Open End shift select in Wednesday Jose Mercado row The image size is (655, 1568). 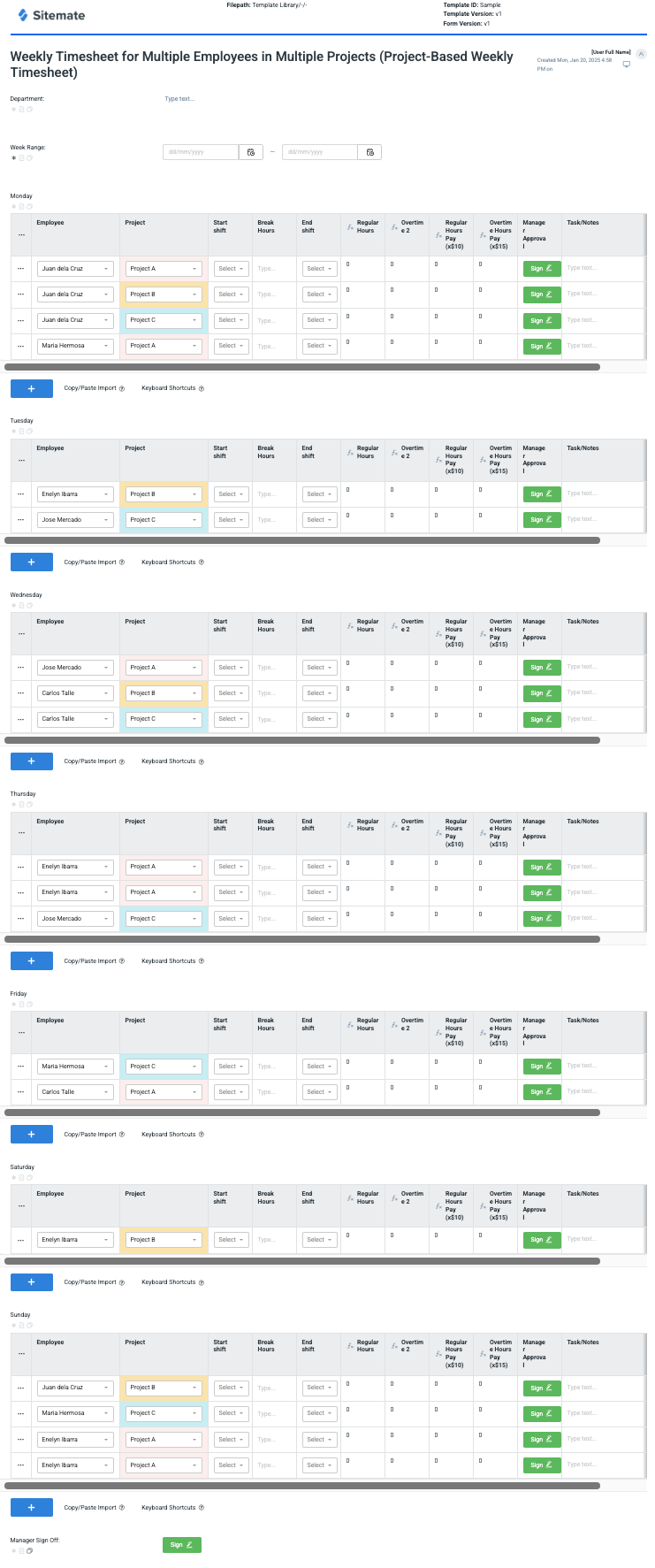click(319, 668)
